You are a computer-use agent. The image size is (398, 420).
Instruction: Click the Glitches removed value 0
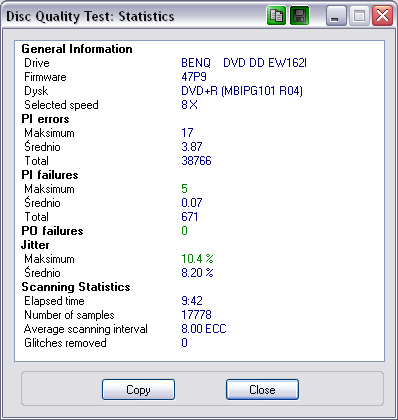pyautogui.click(x=184, y=343)
